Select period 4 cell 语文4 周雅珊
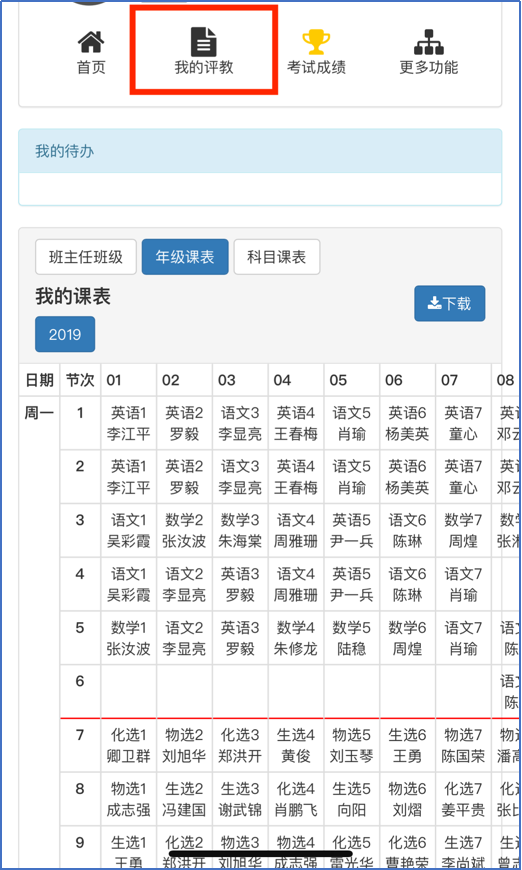This screenshot has height=870, width=522. (296, 584)
